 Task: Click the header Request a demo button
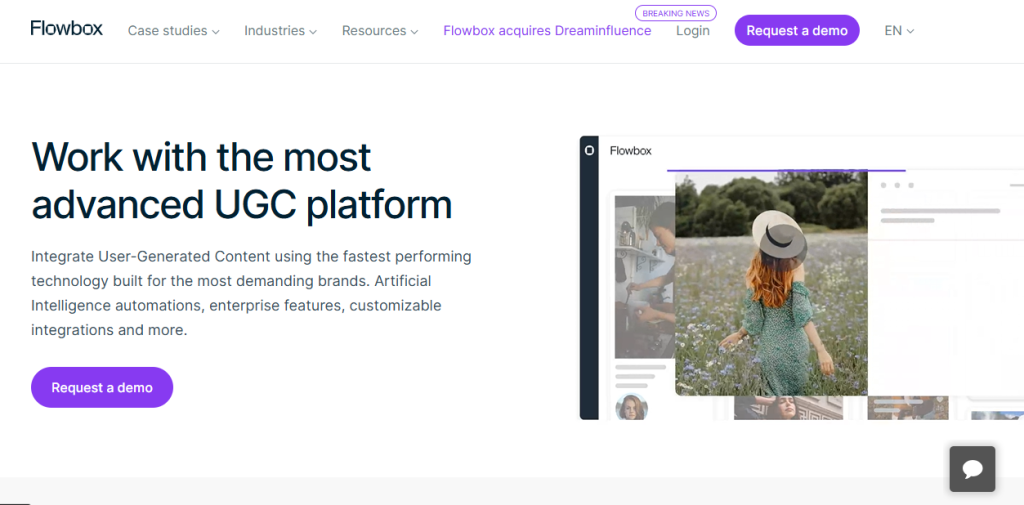(796, 30)
